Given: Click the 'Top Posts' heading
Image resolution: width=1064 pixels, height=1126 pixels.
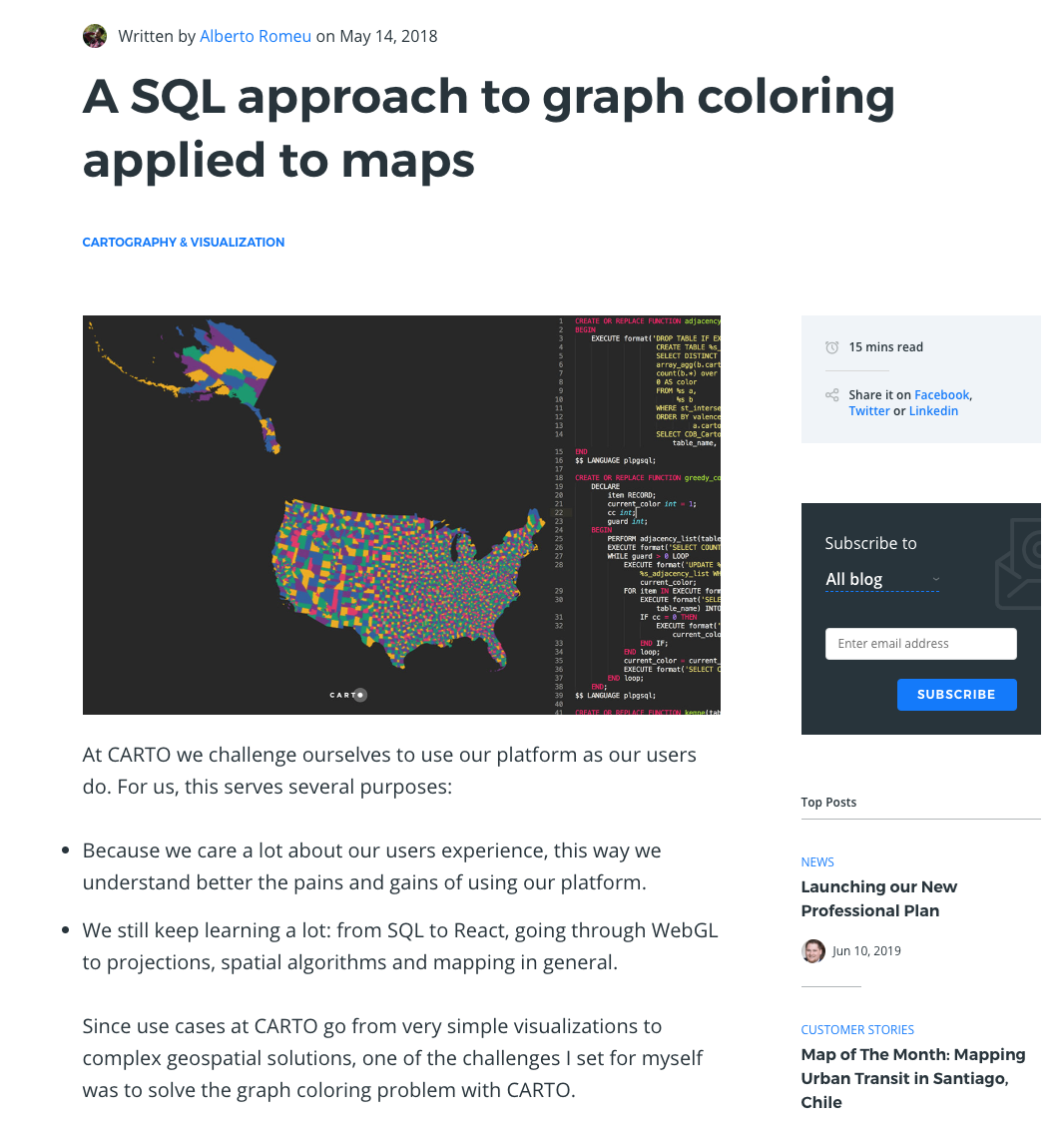Looking at the screenshot, I should pos(828,803).
